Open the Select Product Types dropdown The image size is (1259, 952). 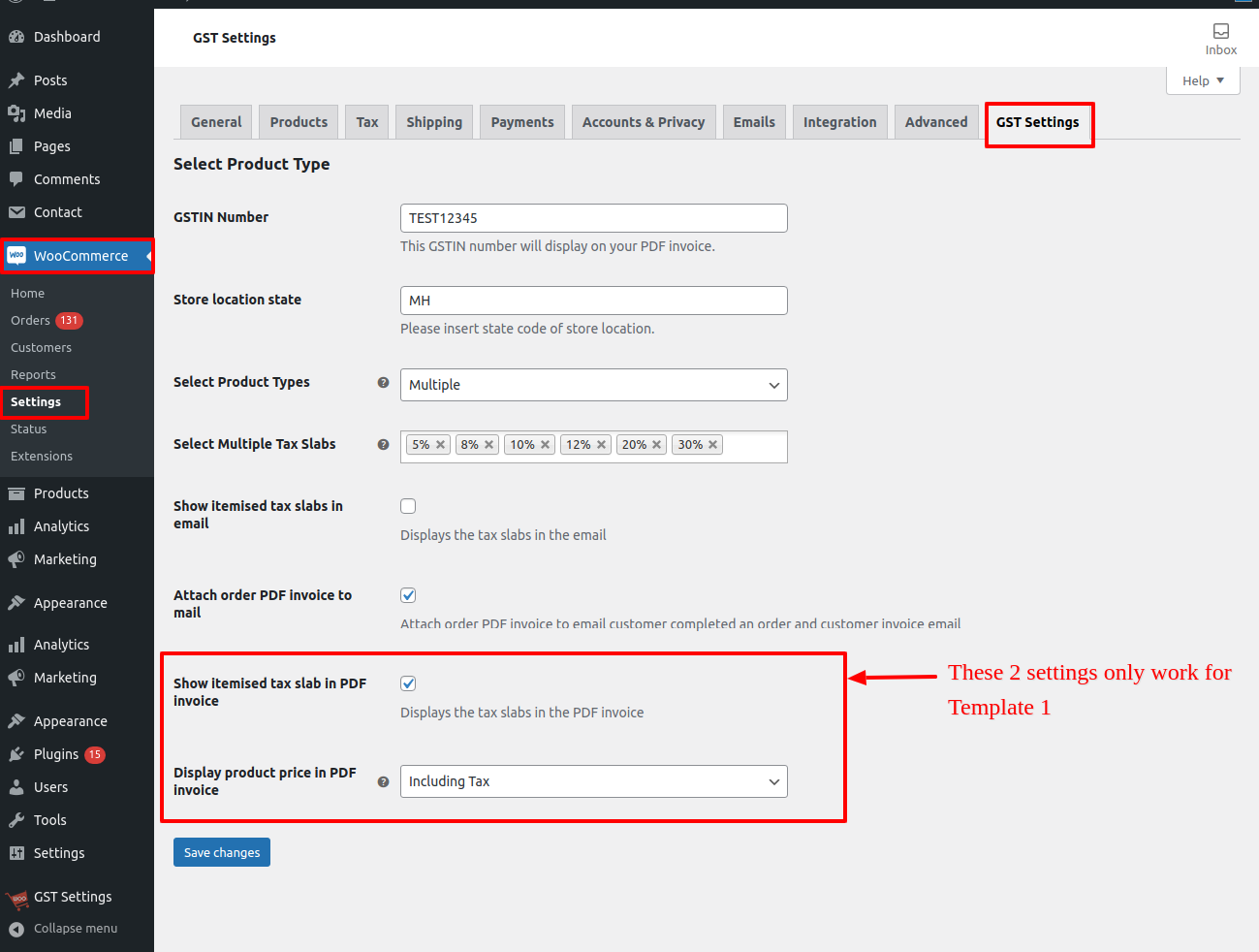pos(593,385)
